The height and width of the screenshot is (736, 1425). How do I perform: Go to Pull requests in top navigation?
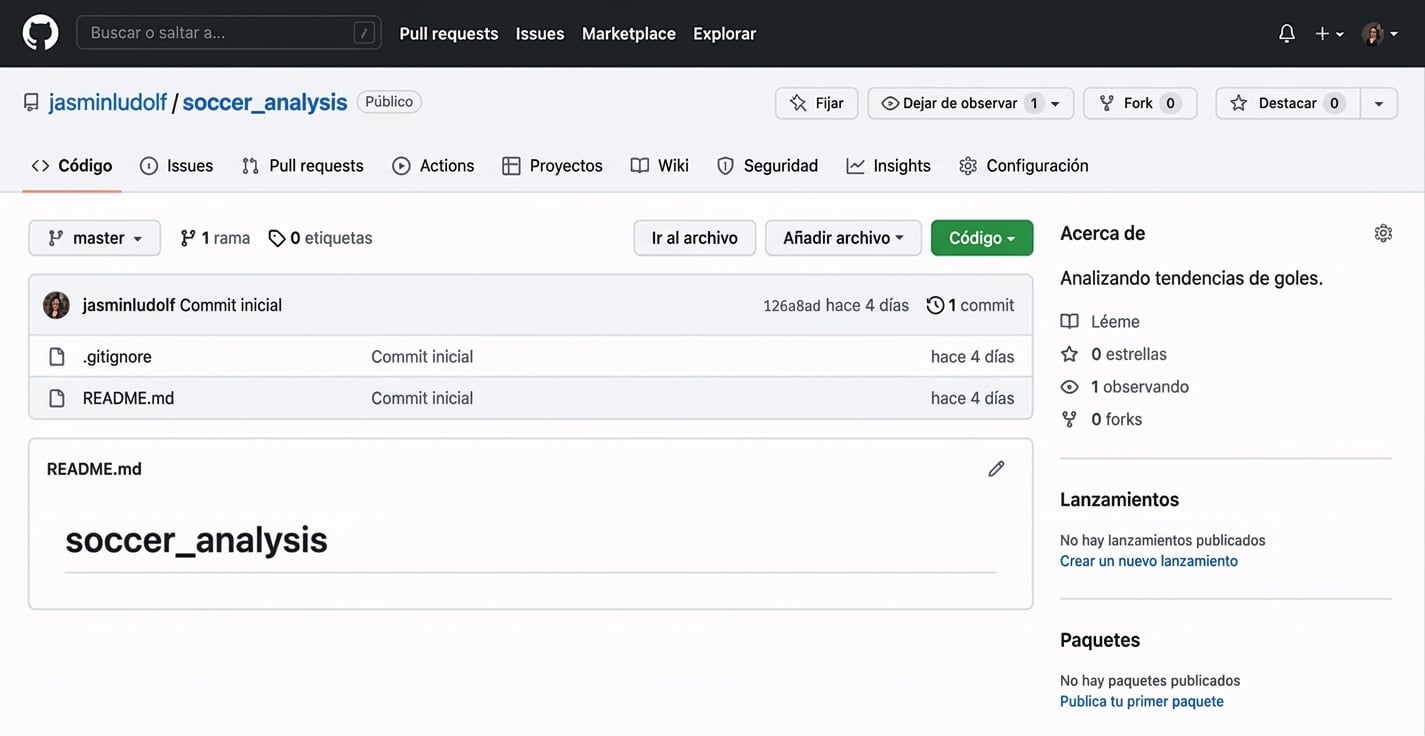point(449,33)
